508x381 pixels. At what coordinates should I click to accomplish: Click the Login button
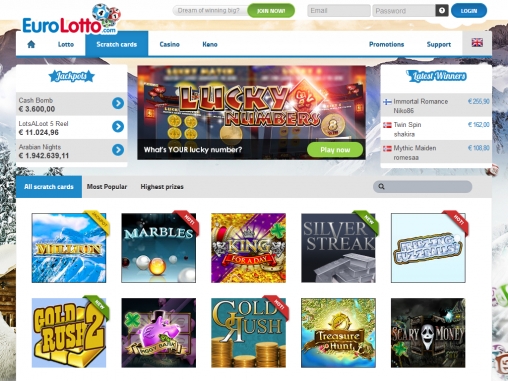coord(469,11)
